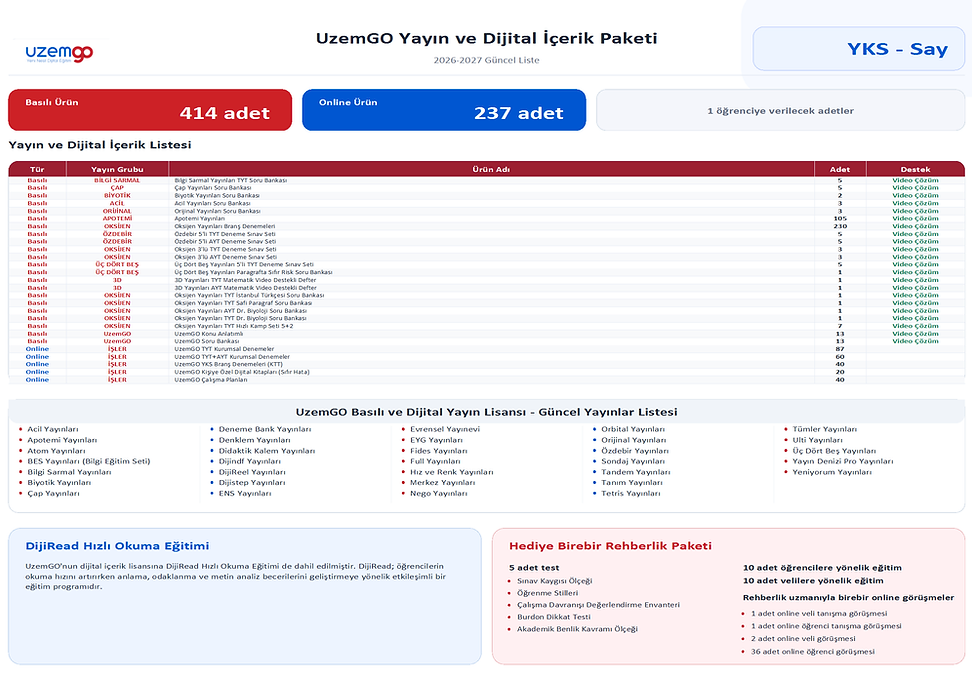Click 'Hız ve Renk Yayınları' list item
The width and height of the screenshot is (972, 678).
coord(452,472)
